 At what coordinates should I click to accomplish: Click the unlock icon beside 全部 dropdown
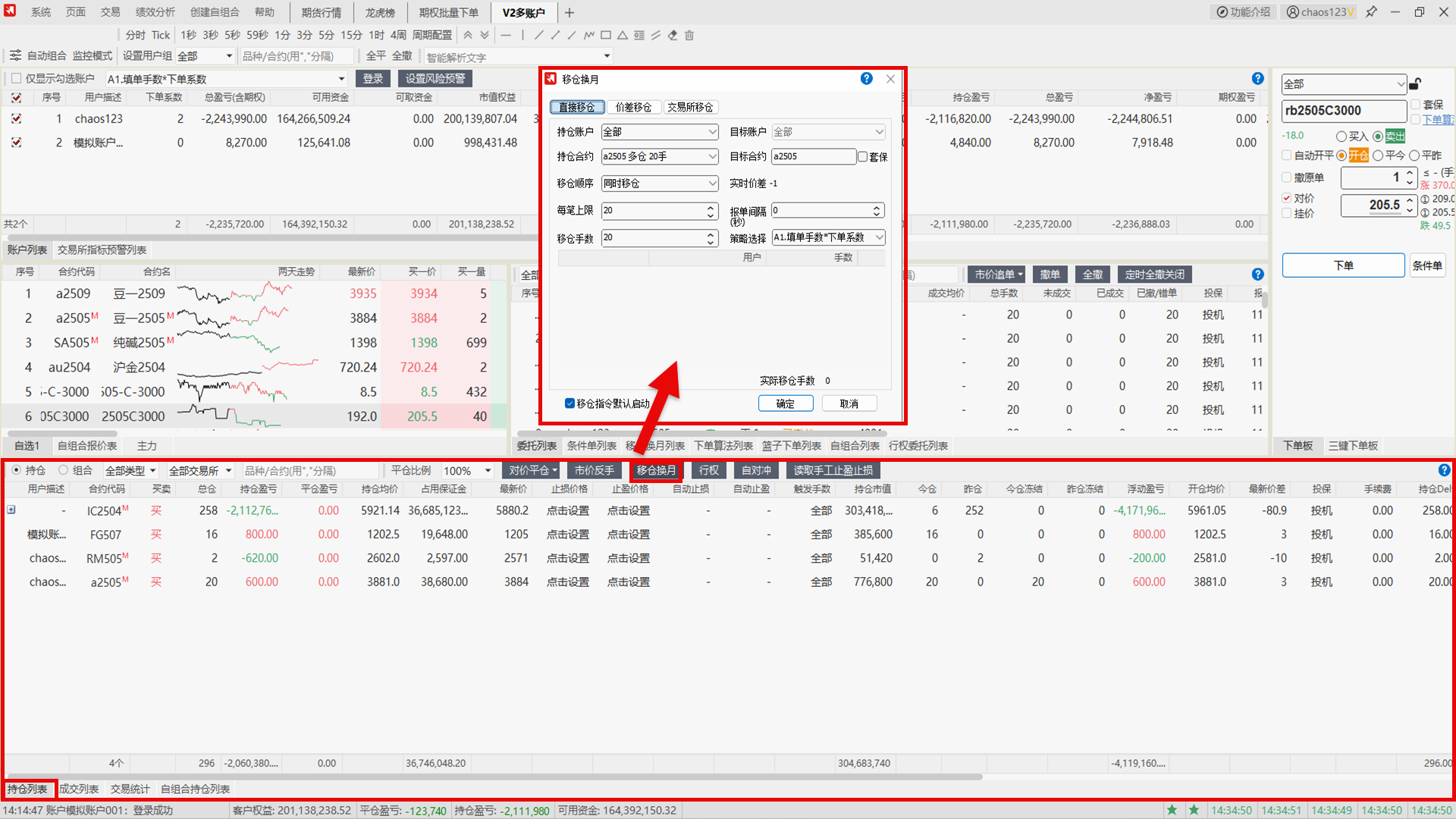(x=1415, y=84)
